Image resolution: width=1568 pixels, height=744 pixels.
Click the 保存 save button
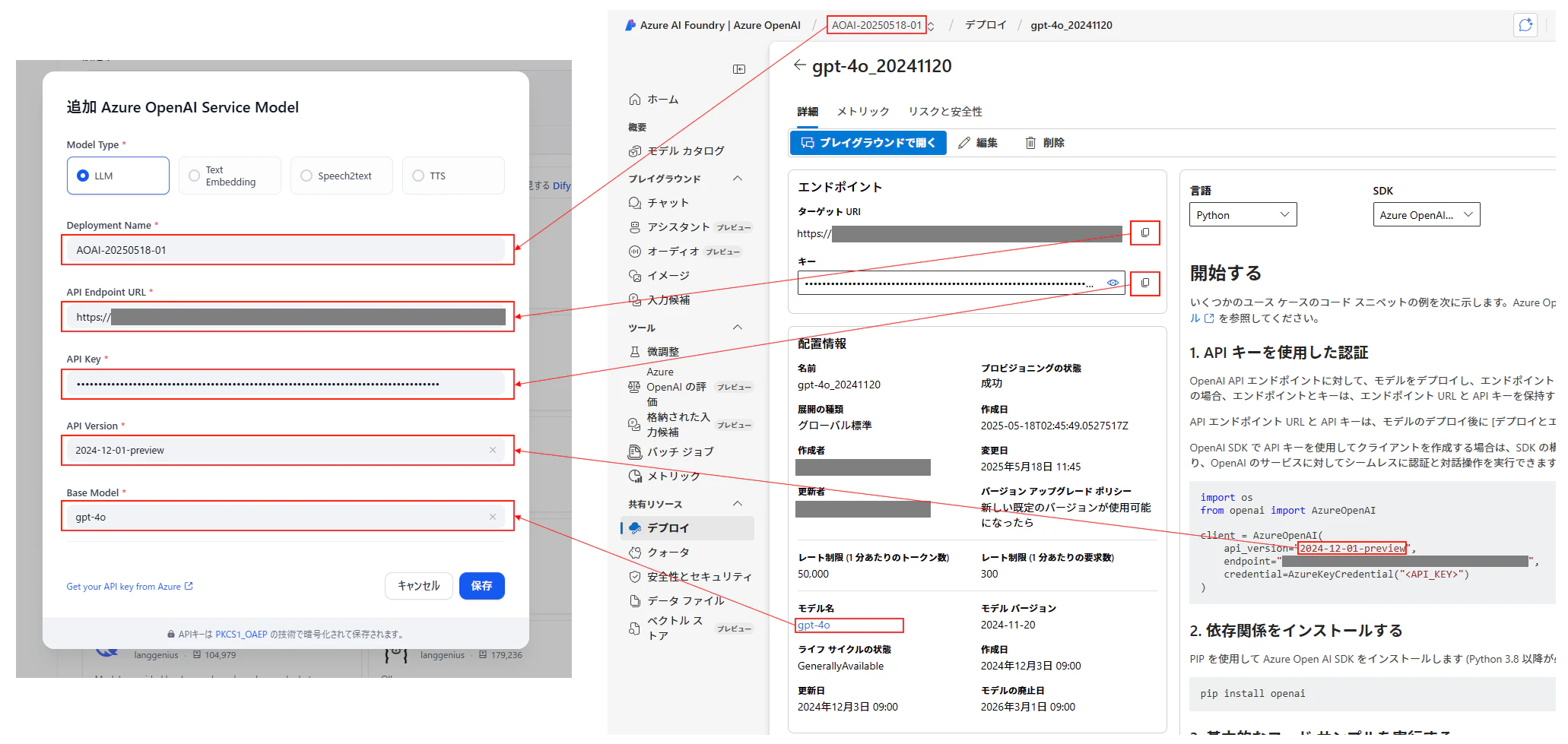[481, 586]
